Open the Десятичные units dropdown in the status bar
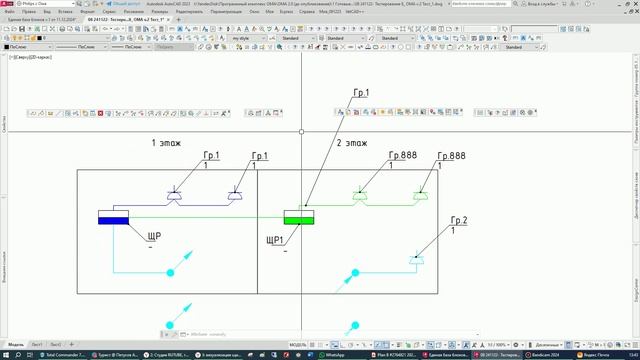The width and height of the screenshot is (640, 360). point(549,345)
